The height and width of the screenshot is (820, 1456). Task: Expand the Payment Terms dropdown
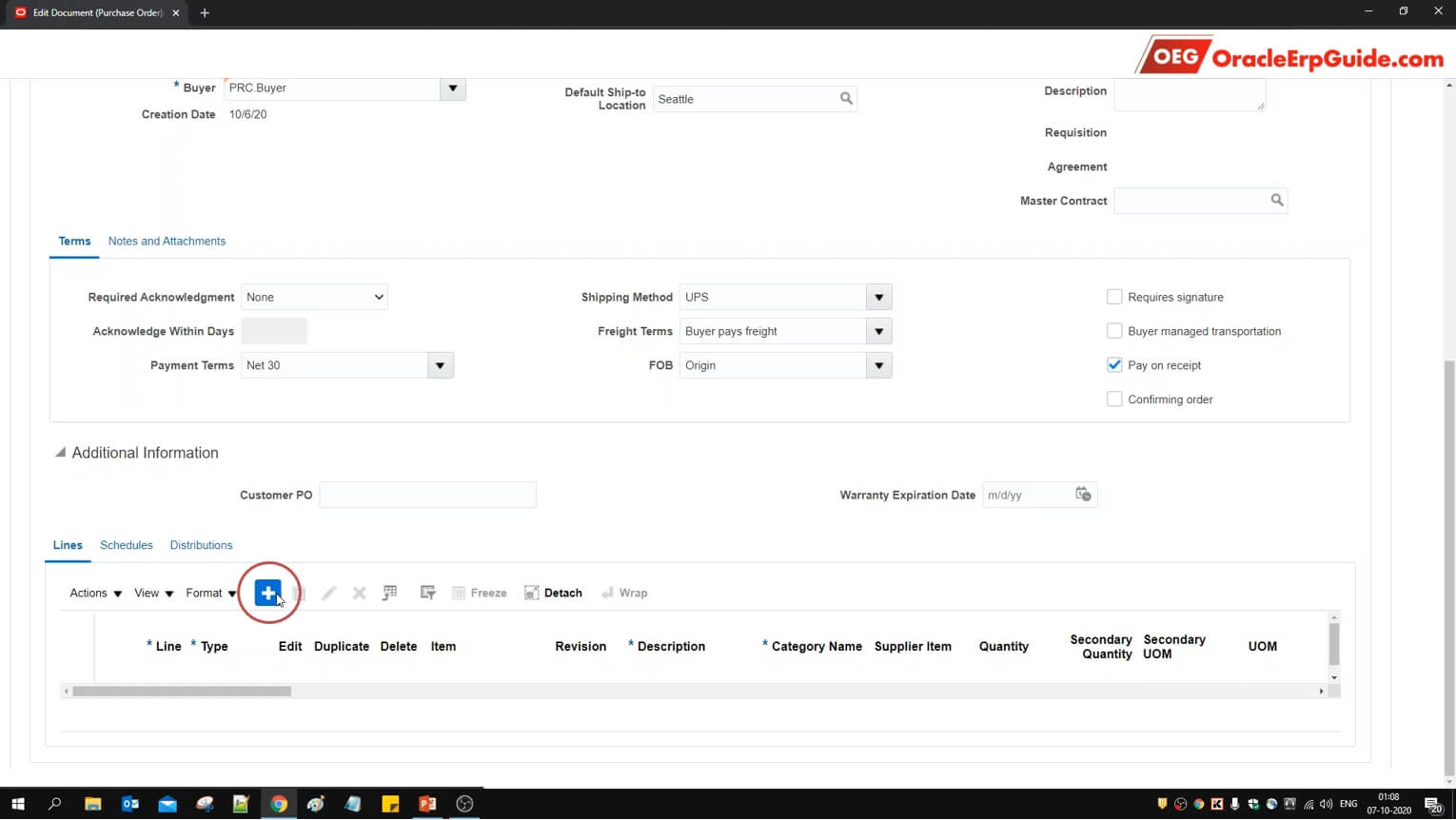pos(441,365)
